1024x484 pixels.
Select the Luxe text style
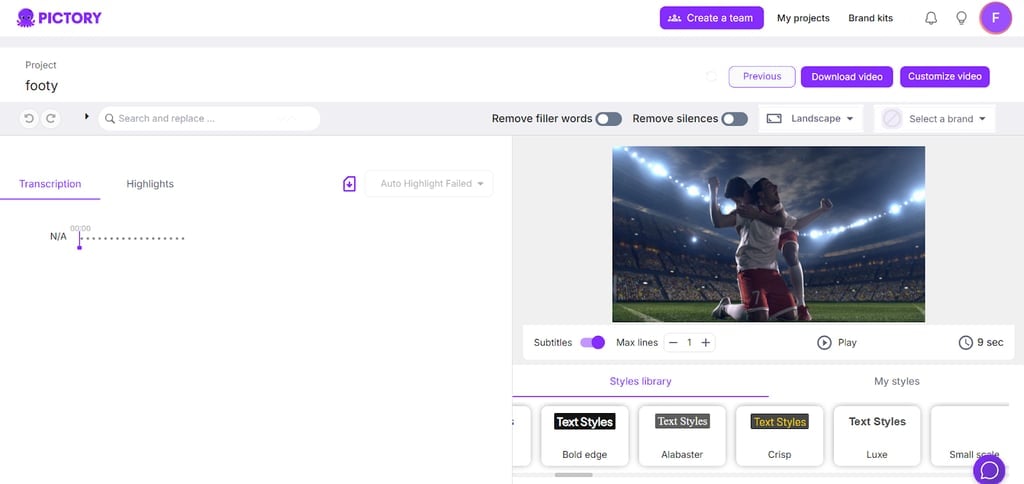point(877,436)
